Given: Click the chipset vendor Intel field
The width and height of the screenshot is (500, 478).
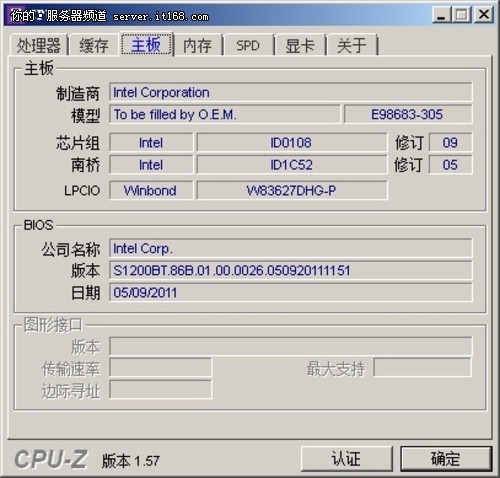Looking at the screenshot, I should (151, 143).
